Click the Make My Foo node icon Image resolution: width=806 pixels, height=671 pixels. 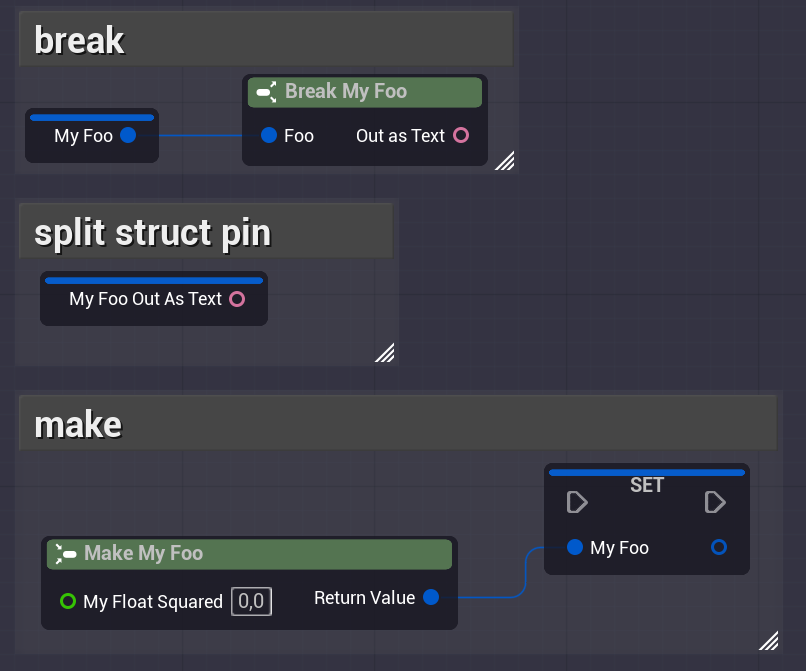pos(66,554)
